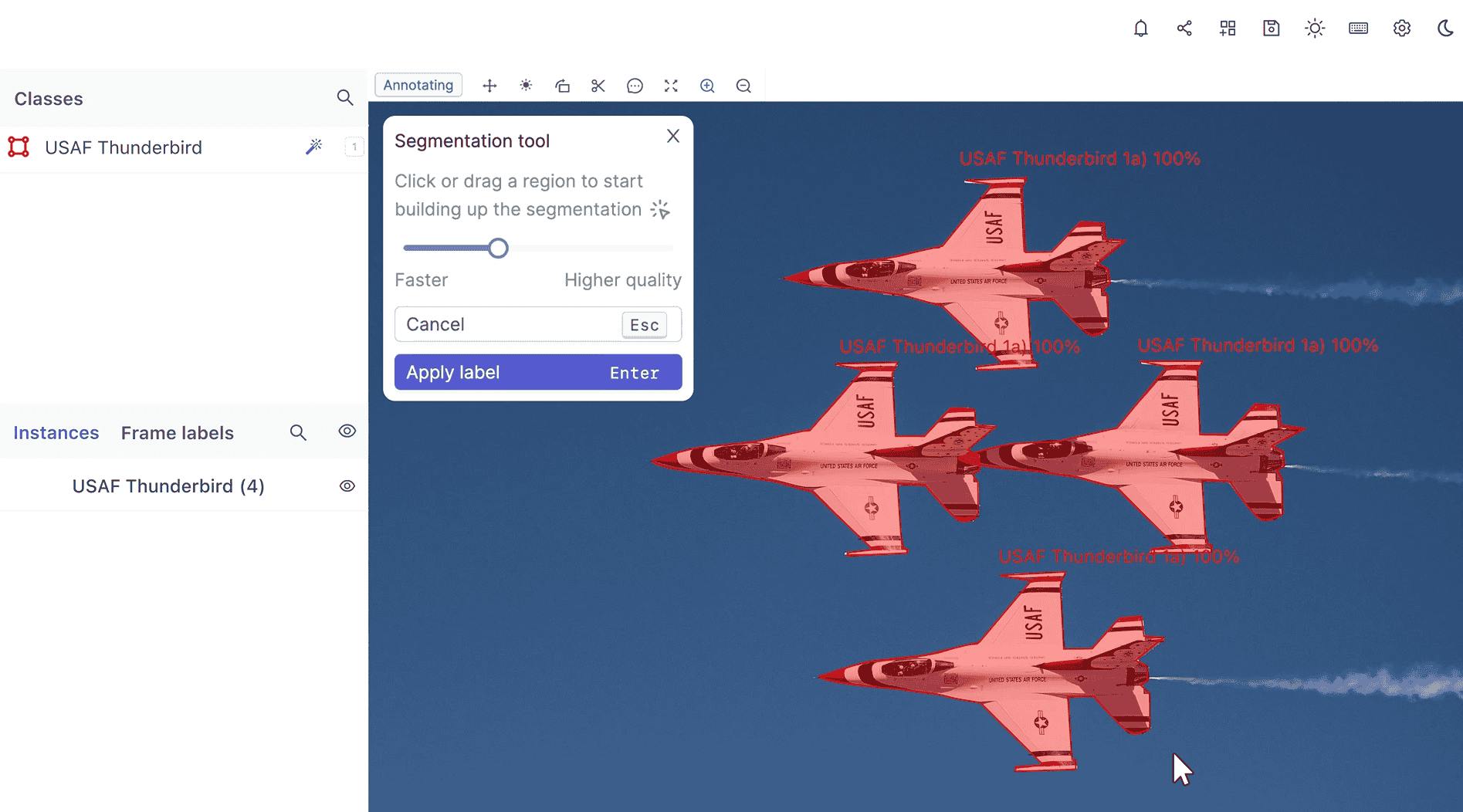
Task: Click the Faster label
Action: click(x=422, y=280)
